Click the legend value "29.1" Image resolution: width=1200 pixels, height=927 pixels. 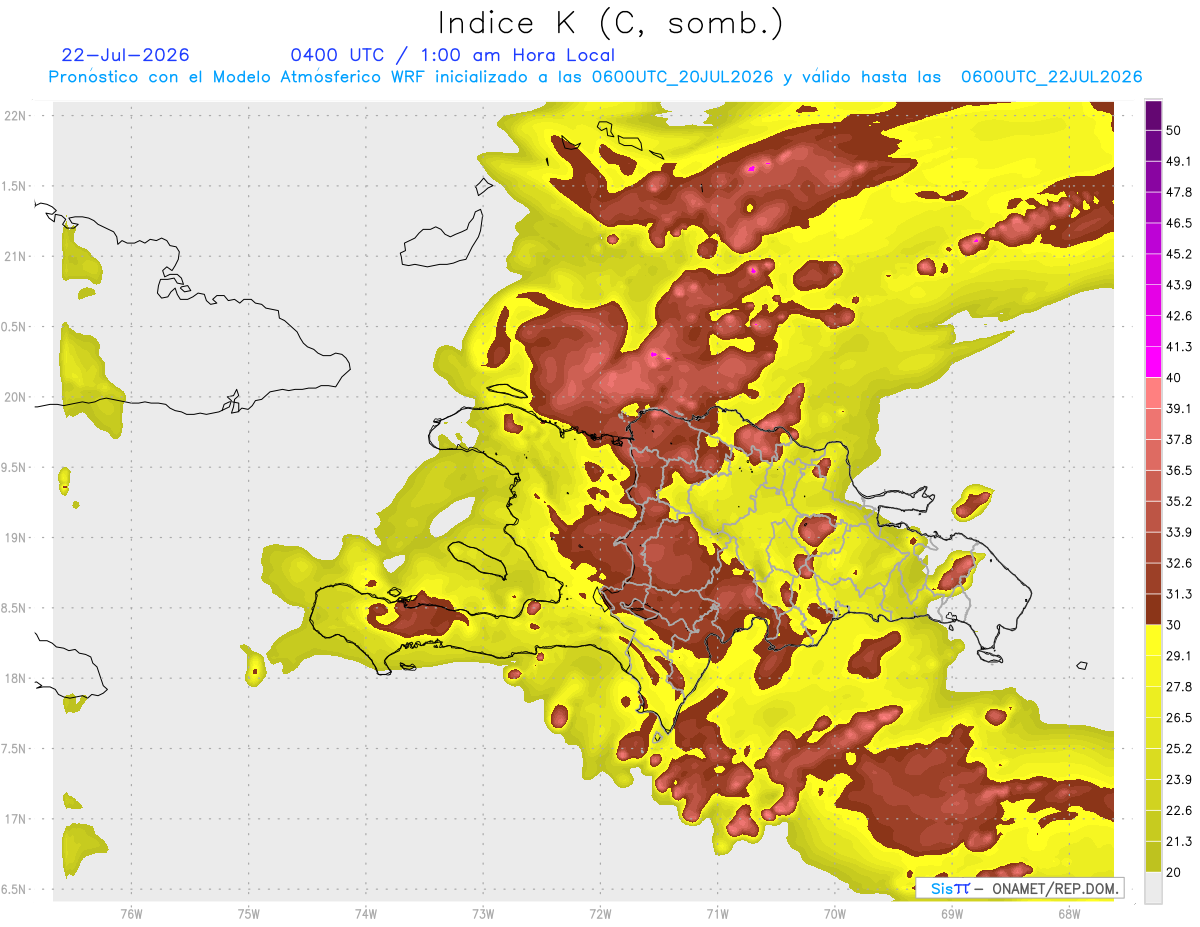[x=1180, y=656]
